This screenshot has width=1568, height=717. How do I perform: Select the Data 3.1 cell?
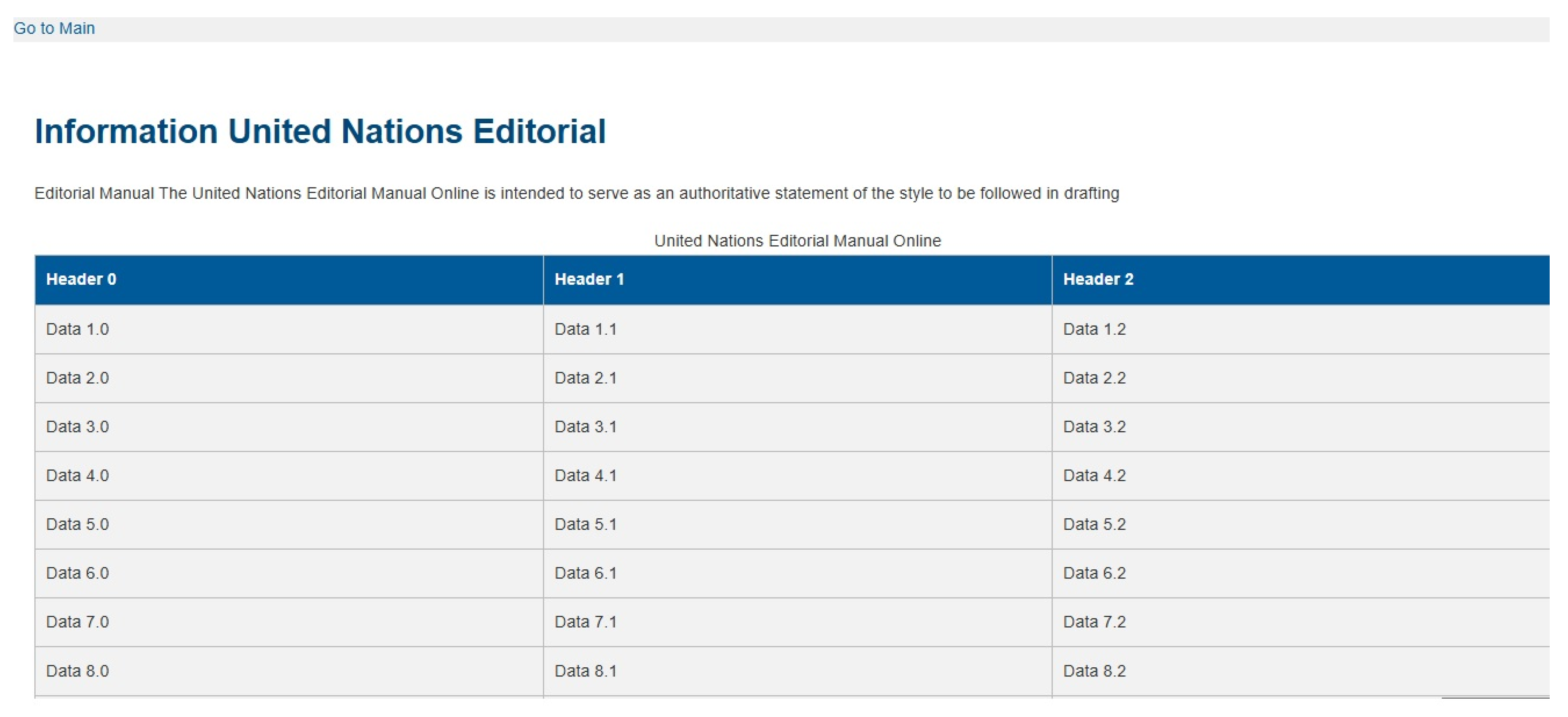click(x=798, y=427)
